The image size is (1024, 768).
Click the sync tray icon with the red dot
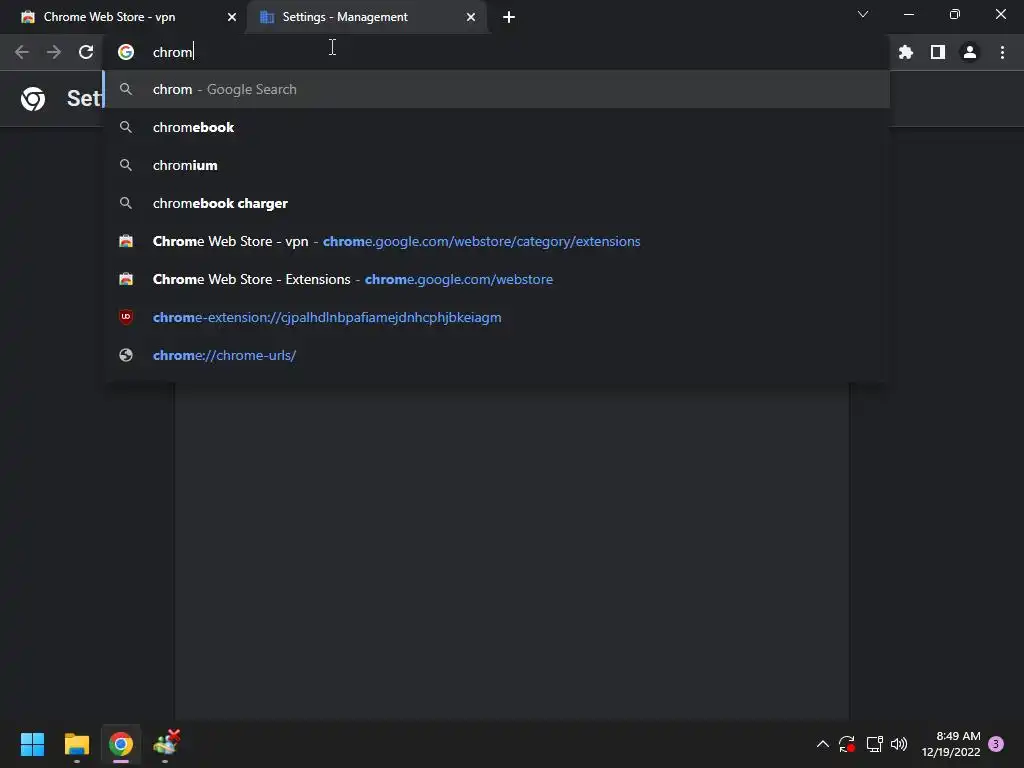point(847,744)
